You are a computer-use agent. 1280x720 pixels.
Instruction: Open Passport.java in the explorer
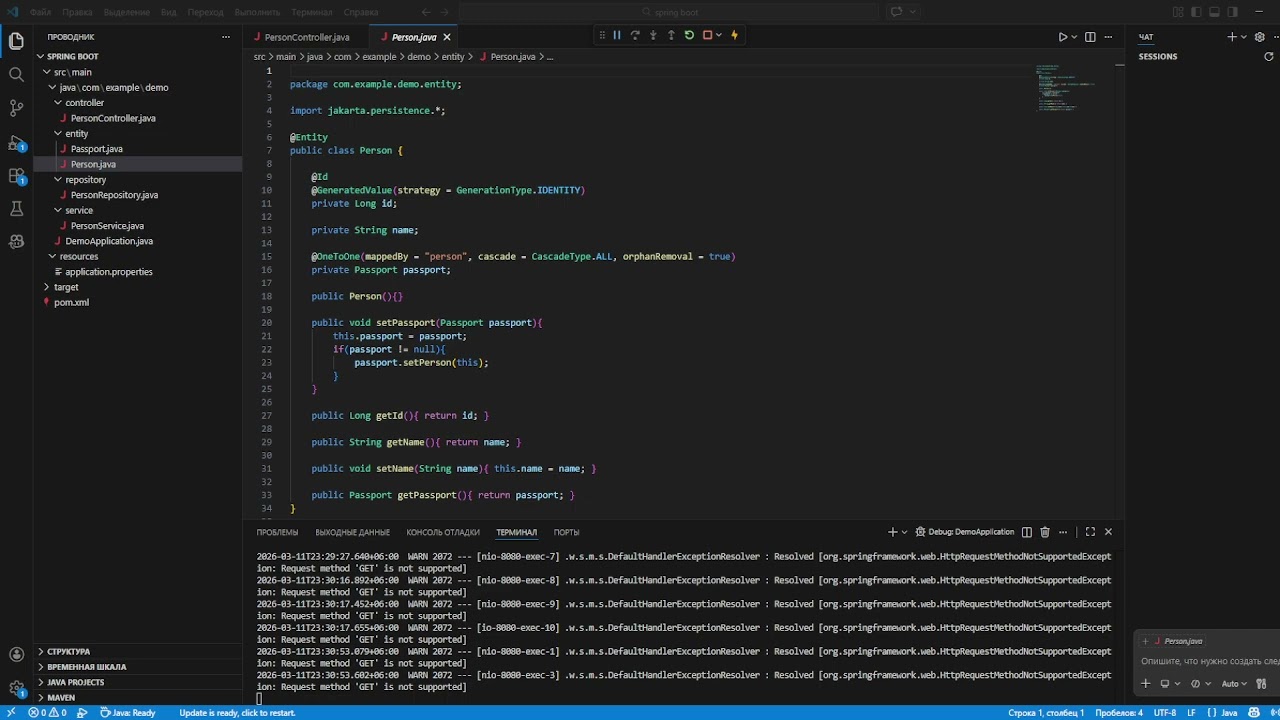tap(96, 149)
